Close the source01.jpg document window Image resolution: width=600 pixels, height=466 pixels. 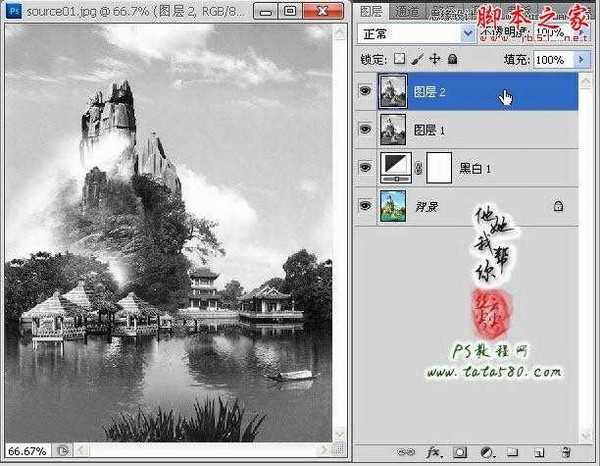[323, 11]
